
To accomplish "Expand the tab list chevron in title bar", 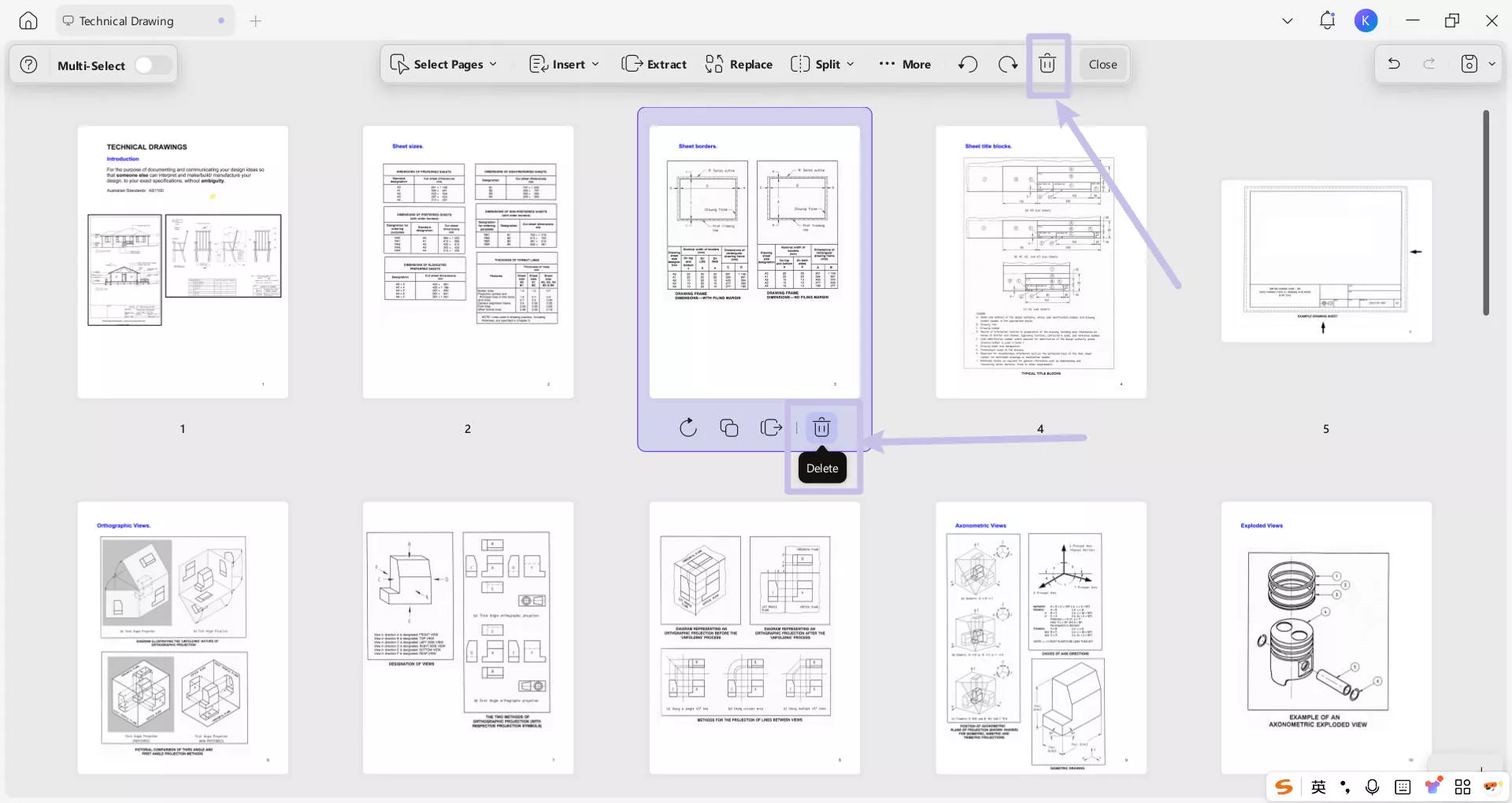I will (x=1288, y=21).
